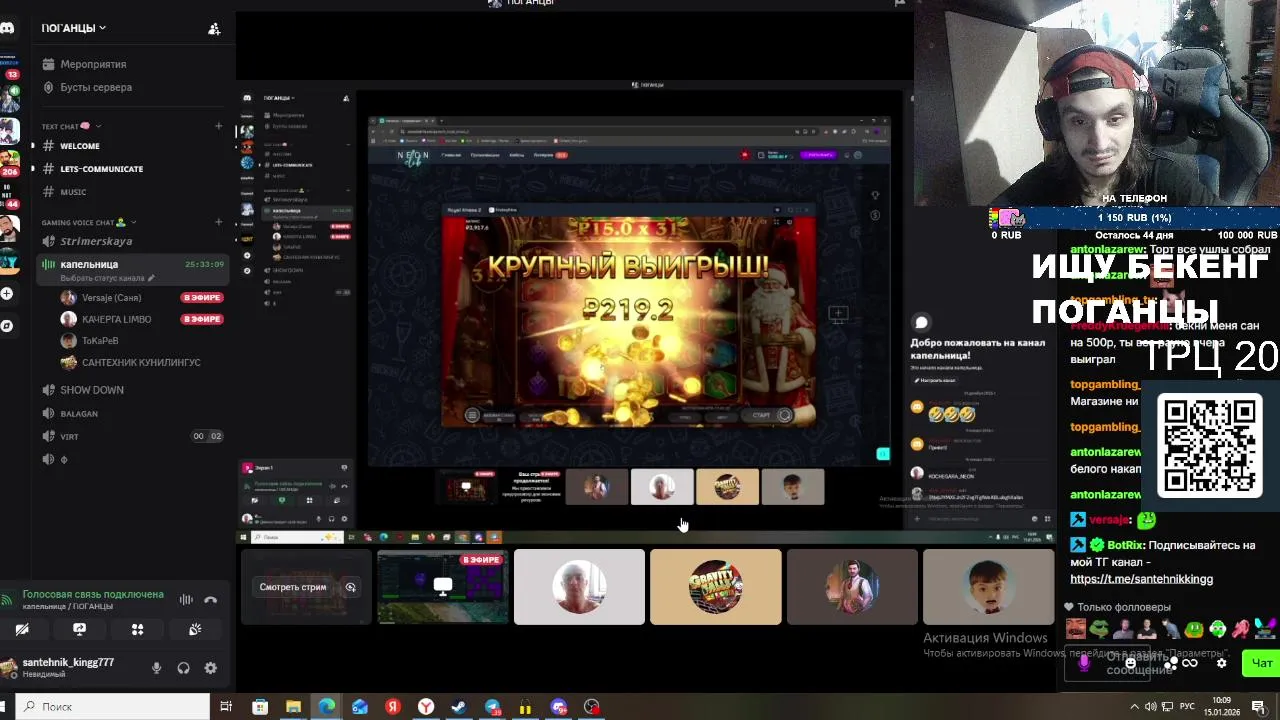Image resolution: width=1280 pixels, height=720 pixels.
Task: Open Steam from the taskbar
Action: (459, 707)
